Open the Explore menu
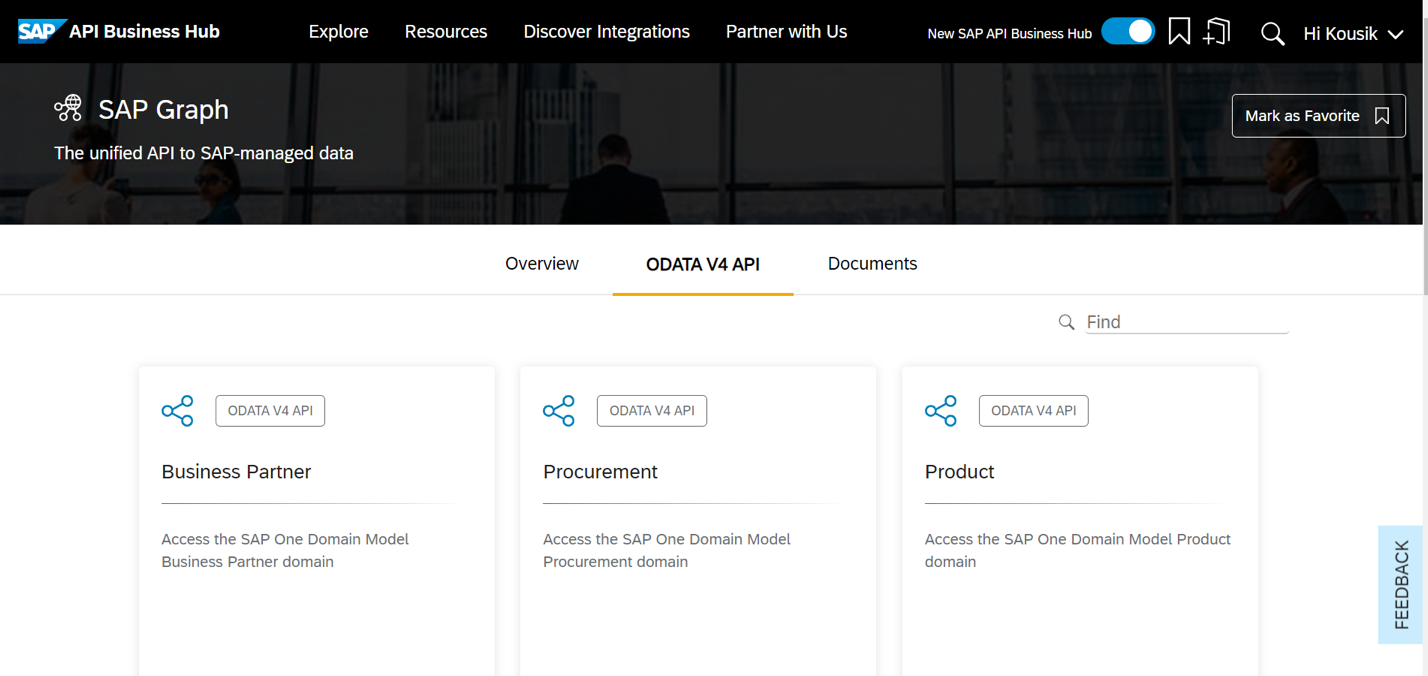The image size is (1428, 676). pos(338,31)
